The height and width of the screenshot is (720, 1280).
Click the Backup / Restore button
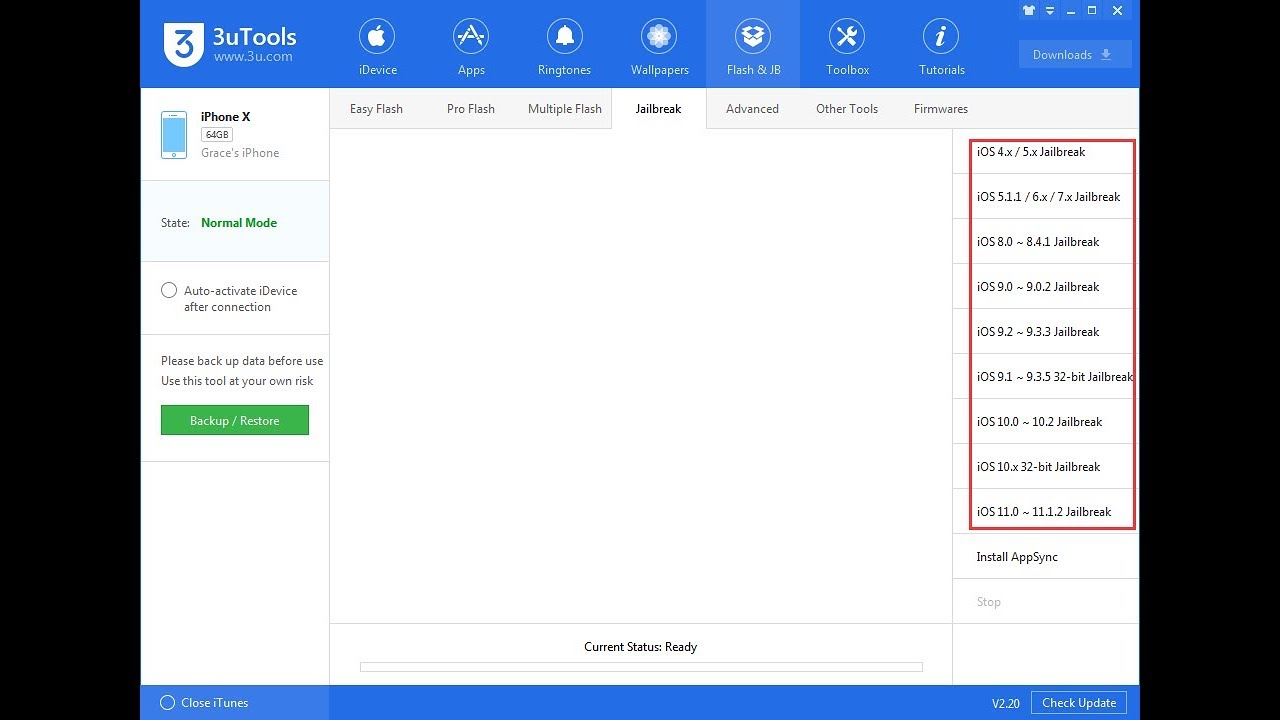(x=235, y=420)
